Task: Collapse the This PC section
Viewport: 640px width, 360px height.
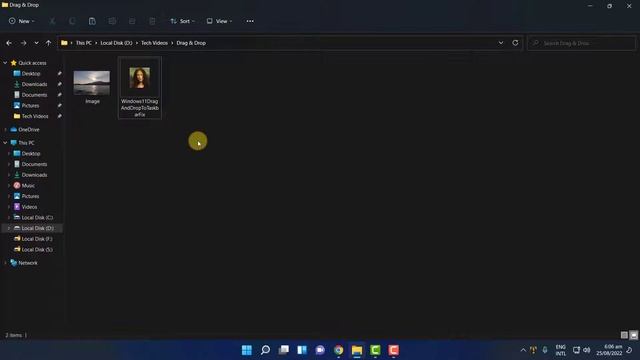Action: point(5,143)
